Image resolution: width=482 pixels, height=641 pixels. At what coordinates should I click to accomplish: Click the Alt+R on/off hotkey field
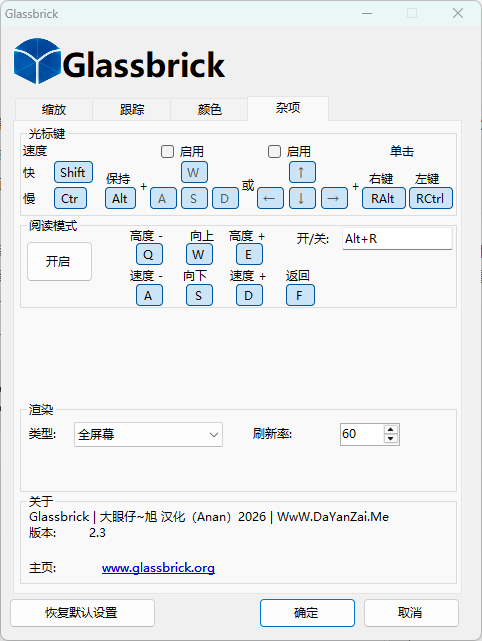click(397, 238)
